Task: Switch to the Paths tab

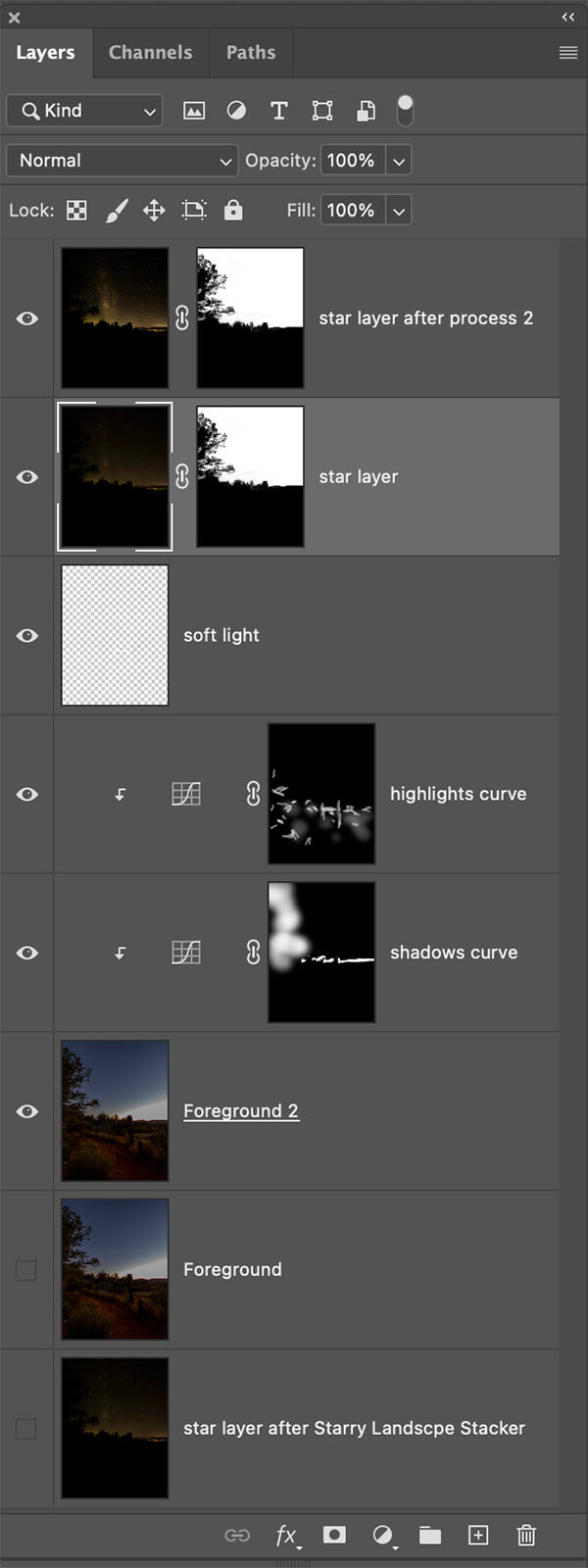Action: 251,53
